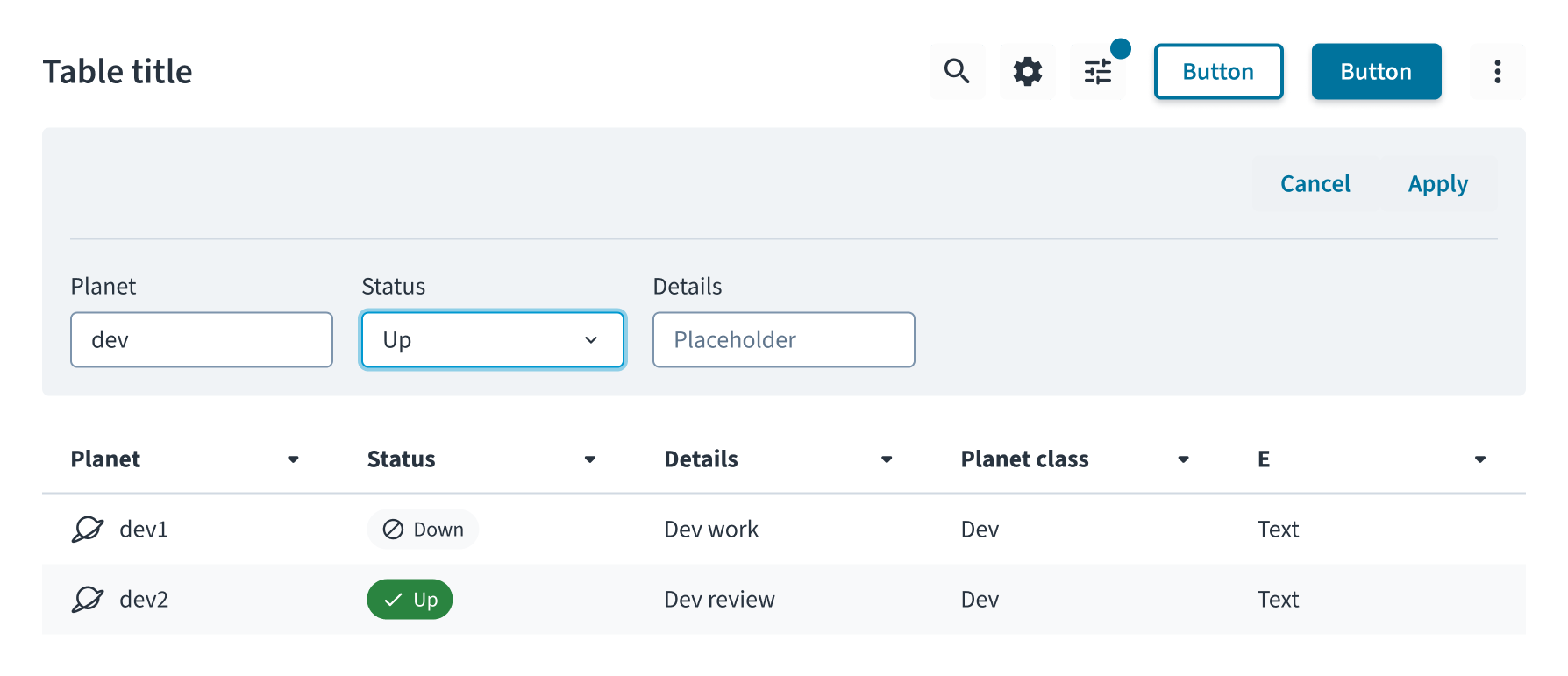Screen dimensions: 1568x676
Task: Click the Down status badge for dev1
Action: 423,530
